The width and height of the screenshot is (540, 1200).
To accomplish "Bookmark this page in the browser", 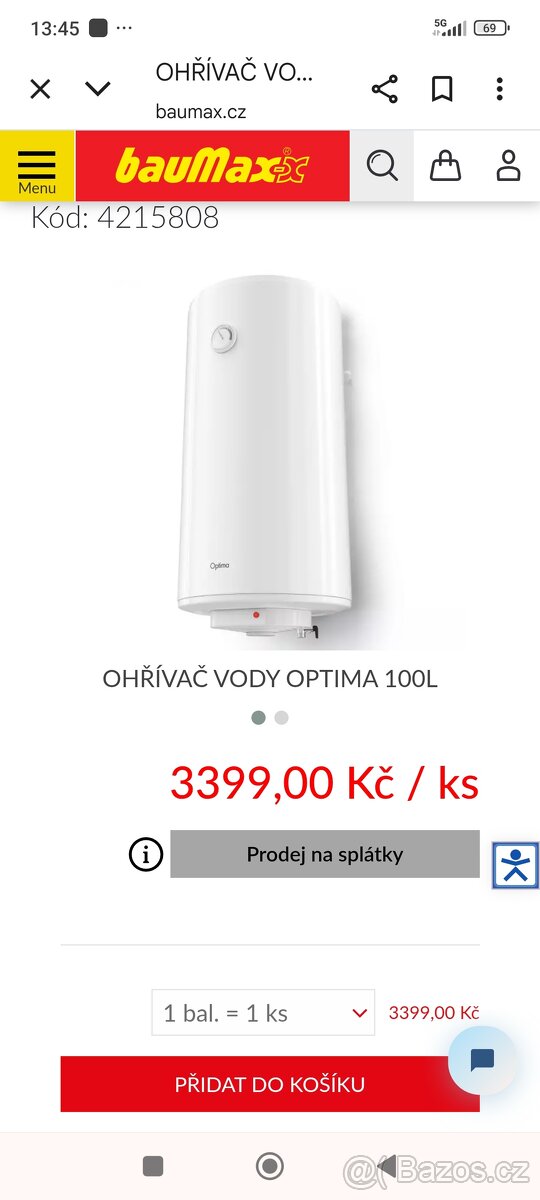I will [x=442, y=89].
